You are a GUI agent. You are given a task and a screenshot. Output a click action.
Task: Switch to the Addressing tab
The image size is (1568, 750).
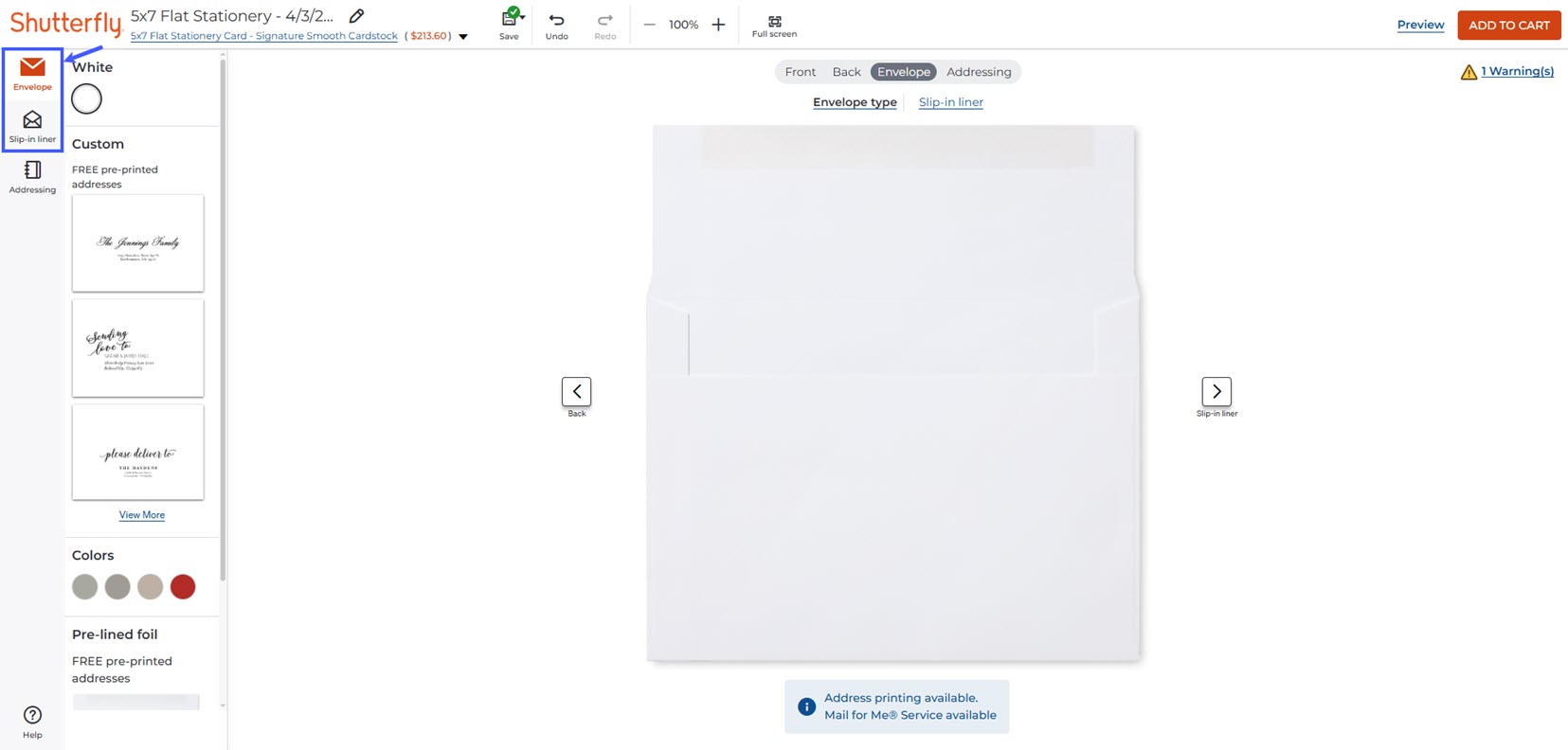pyautogui.click(x=979, y=72)
